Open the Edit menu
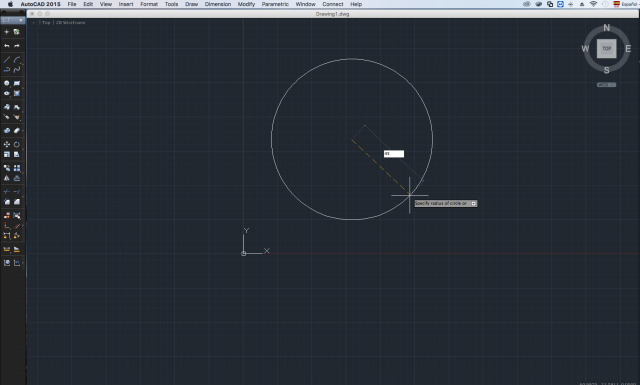The width and height of the screenshot is (640, 385). 88,4
